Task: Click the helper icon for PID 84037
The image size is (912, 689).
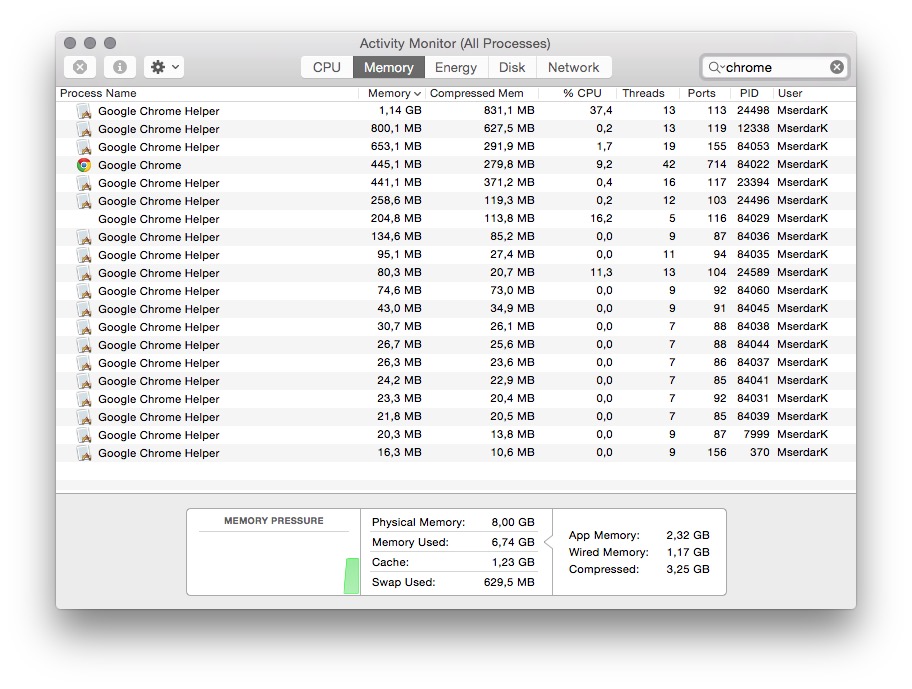Action: point(84,363)
